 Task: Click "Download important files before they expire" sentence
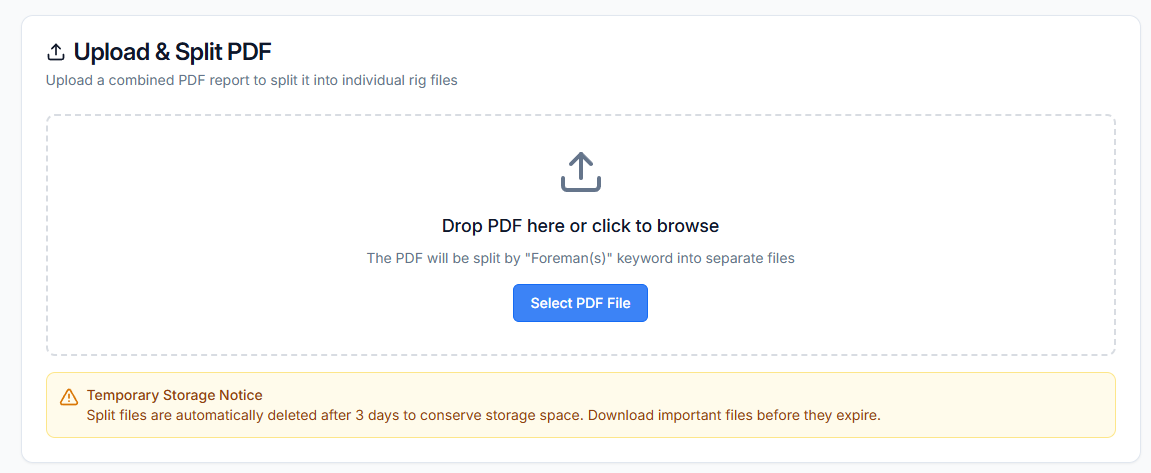coord(734,415)
